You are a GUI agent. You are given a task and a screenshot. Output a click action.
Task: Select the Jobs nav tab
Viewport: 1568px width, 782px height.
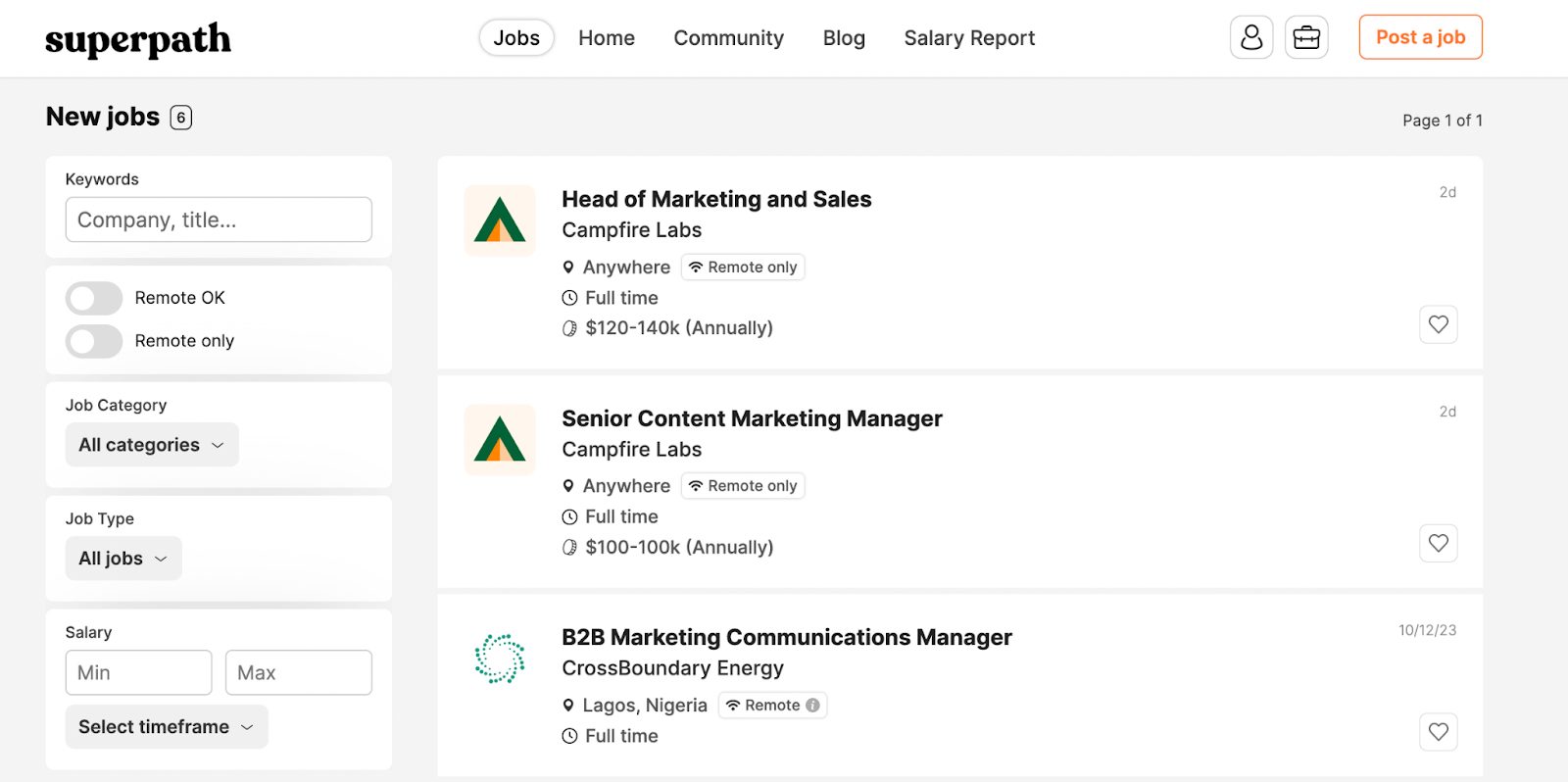[x=516, y=37]
